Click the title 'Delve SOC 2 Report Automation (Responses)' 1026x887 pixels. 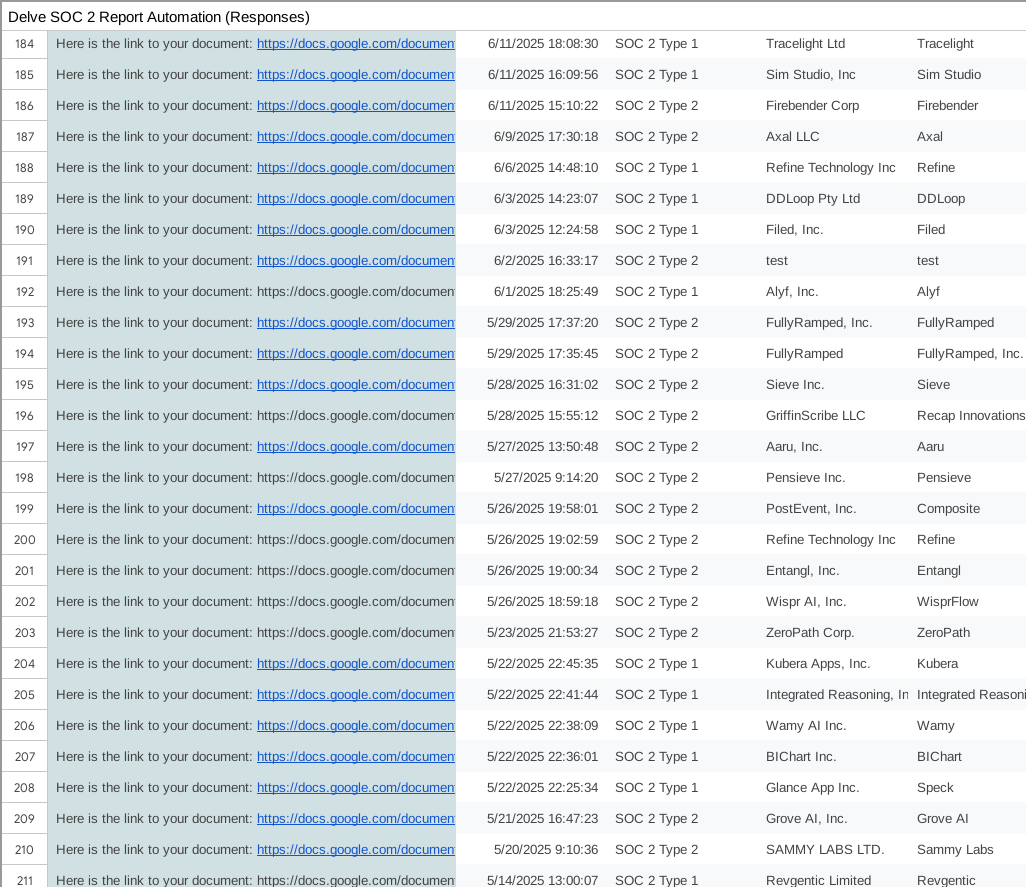pyautogui.click(x=159, y=17)
